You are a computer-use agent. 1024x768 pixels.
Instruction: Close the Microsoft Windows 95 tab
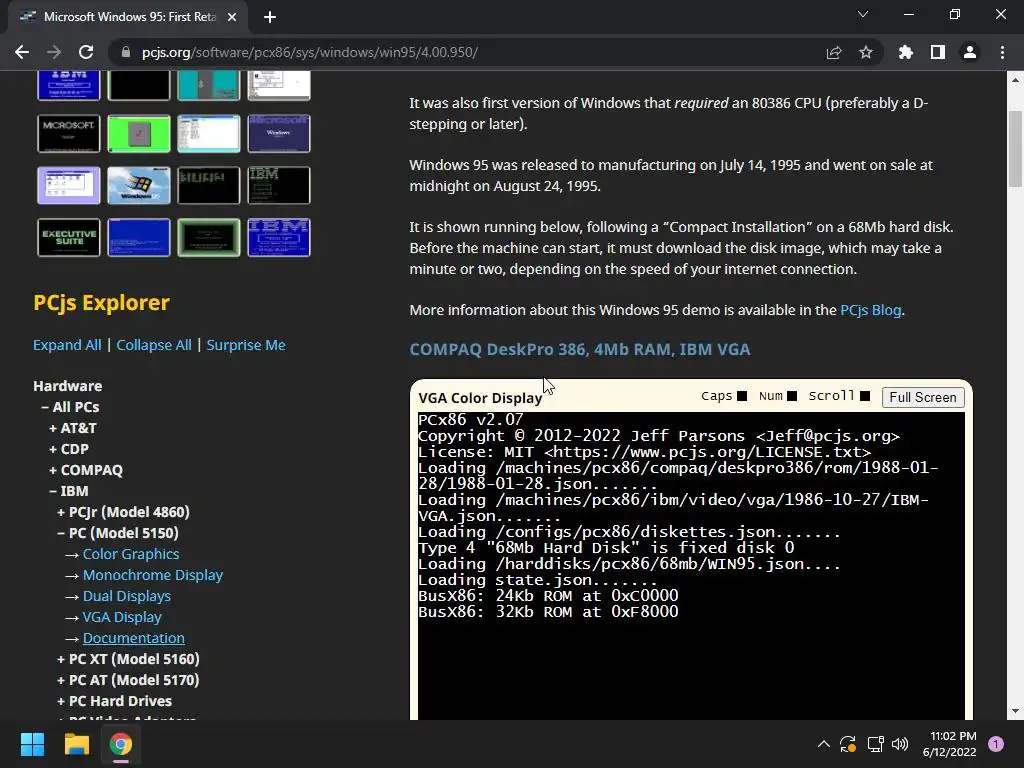click(x=232, y=17)
